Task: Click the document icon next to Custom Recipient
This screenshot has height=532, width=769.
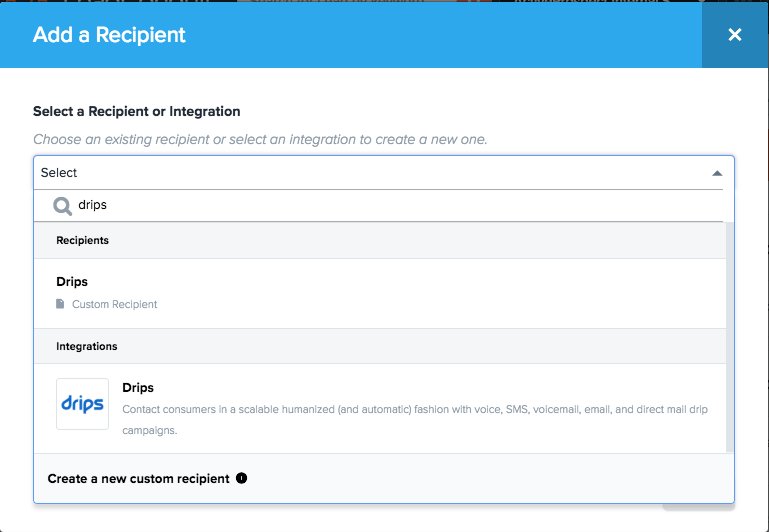Action: tap(61, 304)
